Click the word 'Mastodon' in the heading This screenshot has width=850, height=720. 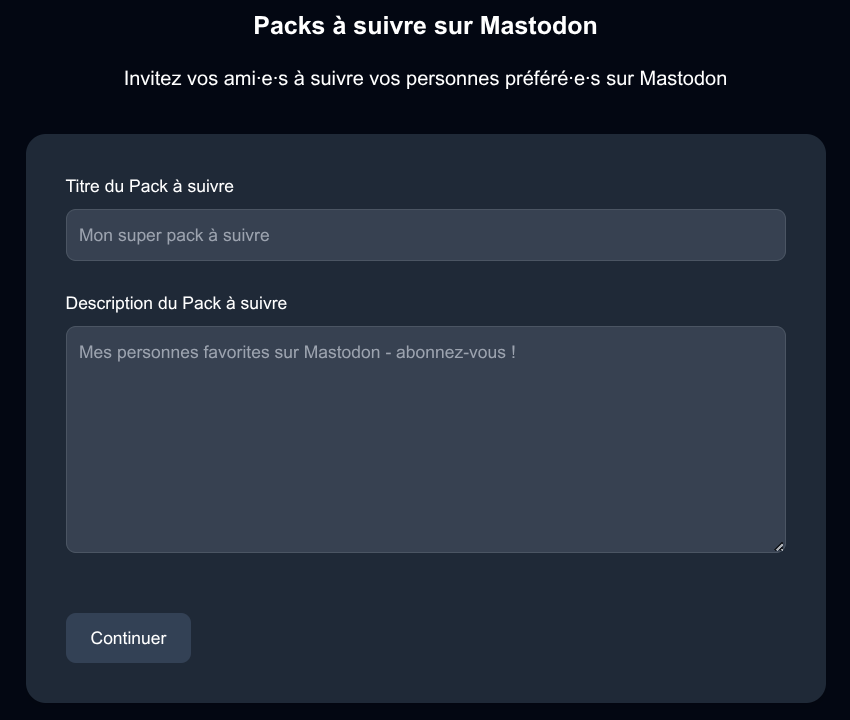pyautogui.click(x=538, y=25)
